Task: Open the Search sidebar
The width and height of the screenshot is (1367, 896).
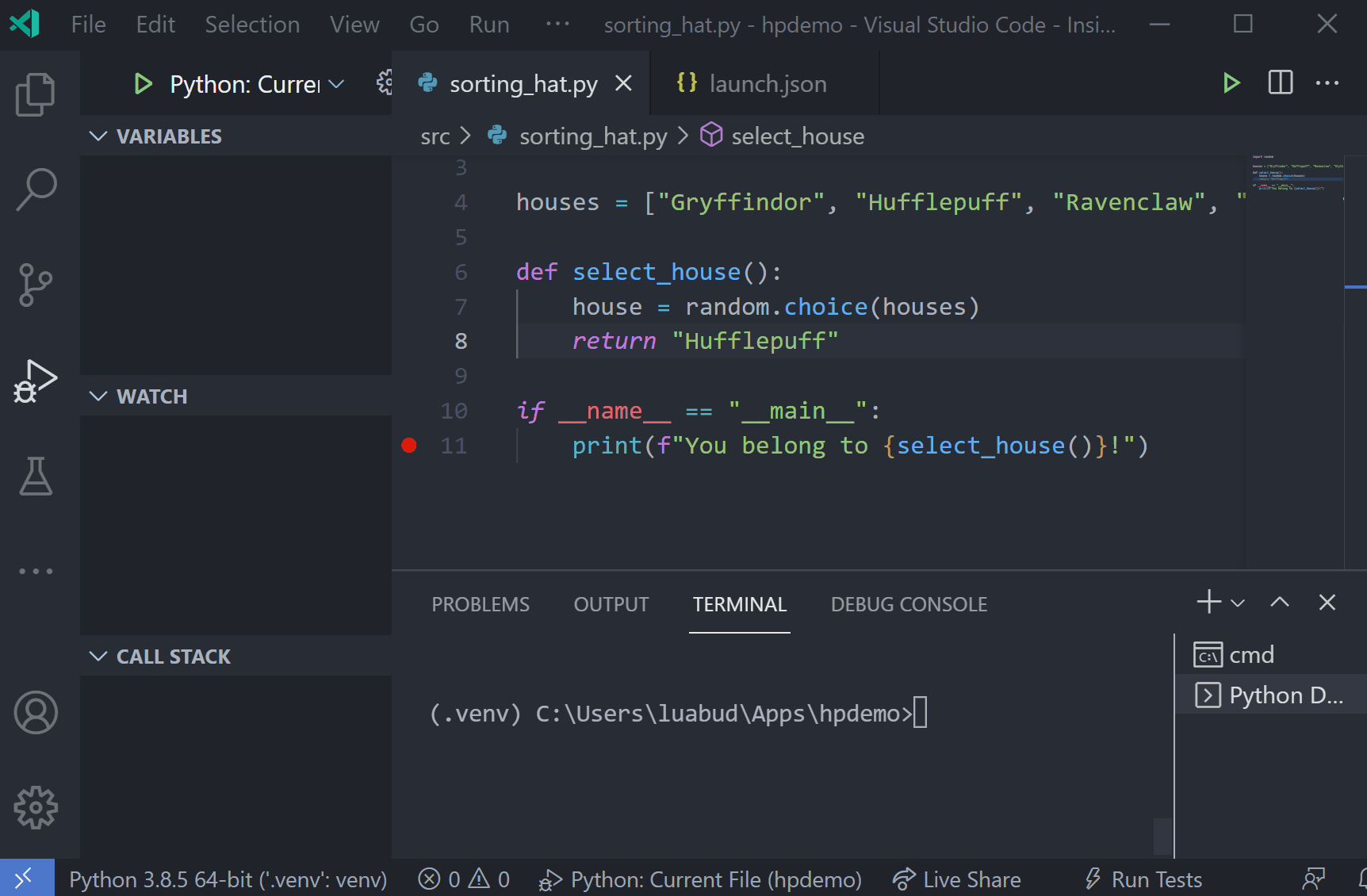Action: (36, 189)
